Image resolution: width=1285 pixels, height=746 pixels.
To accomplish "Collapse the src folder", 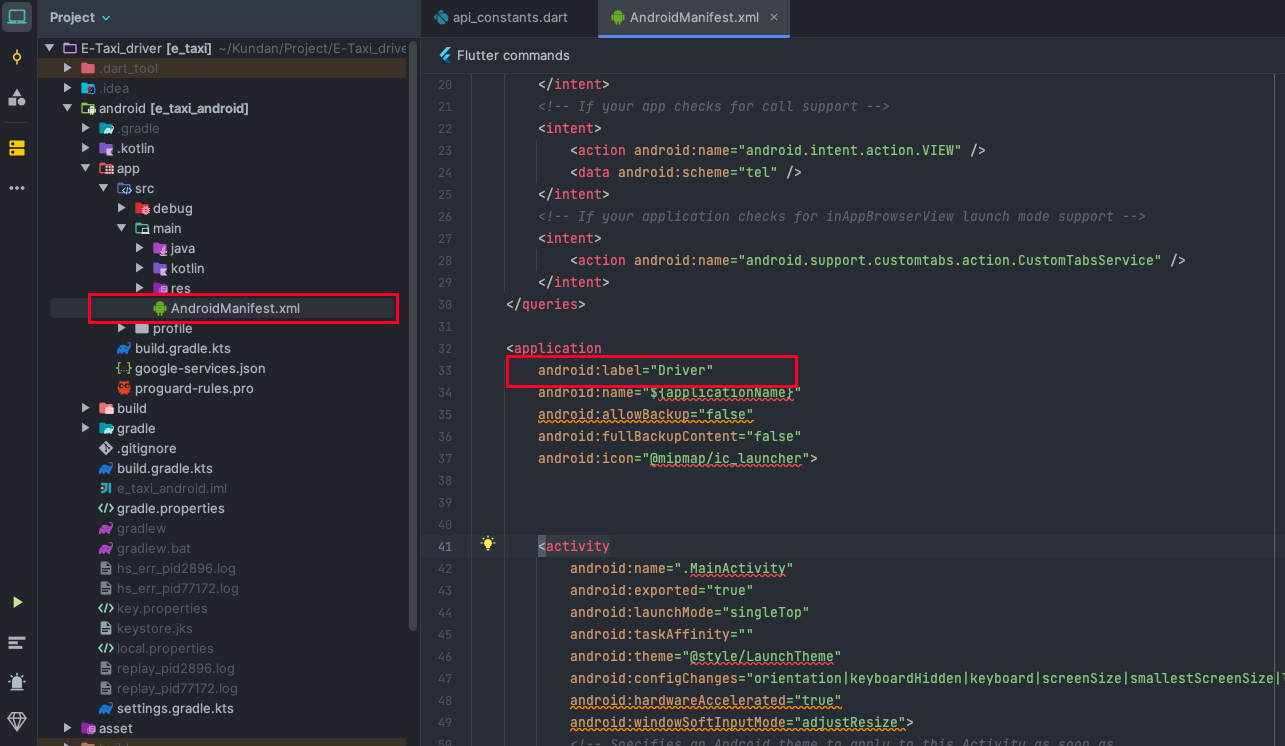I will pos(103,188).
